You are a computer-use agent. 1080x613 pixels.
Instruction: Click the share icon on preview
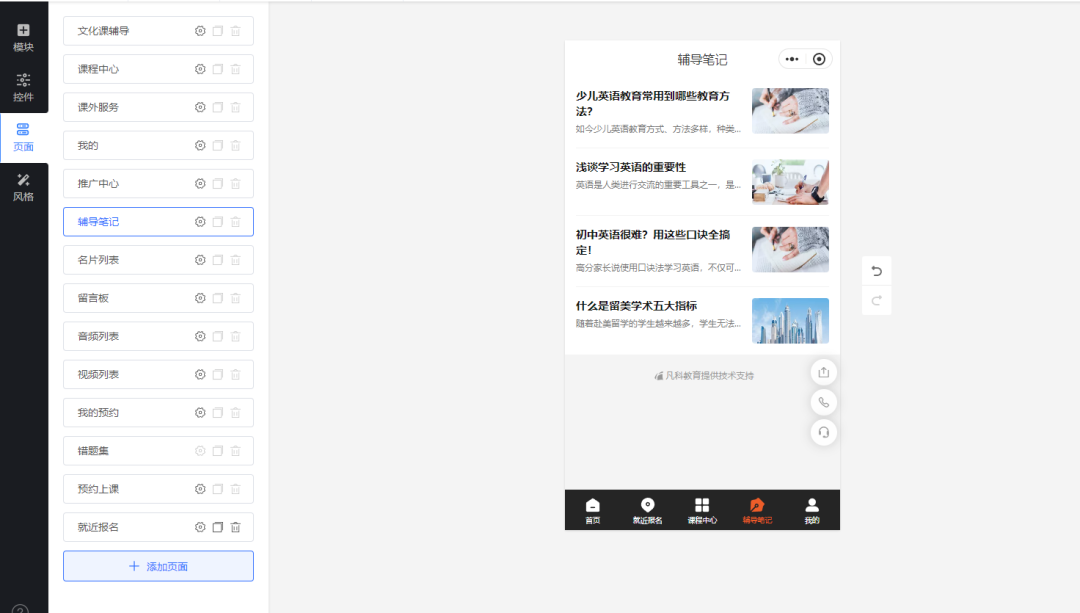click(823, 372)
